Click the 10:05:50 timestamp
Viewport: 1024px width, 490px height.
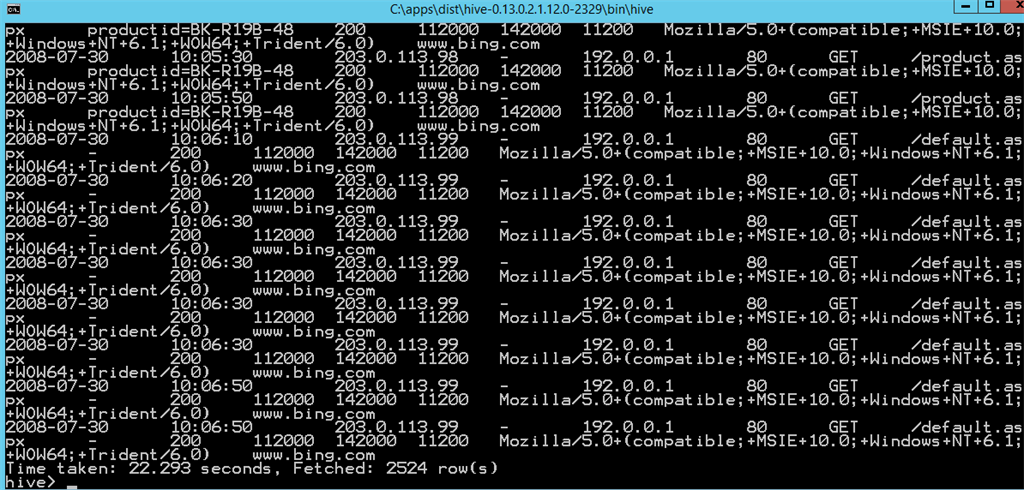click(x=212, y=98)
